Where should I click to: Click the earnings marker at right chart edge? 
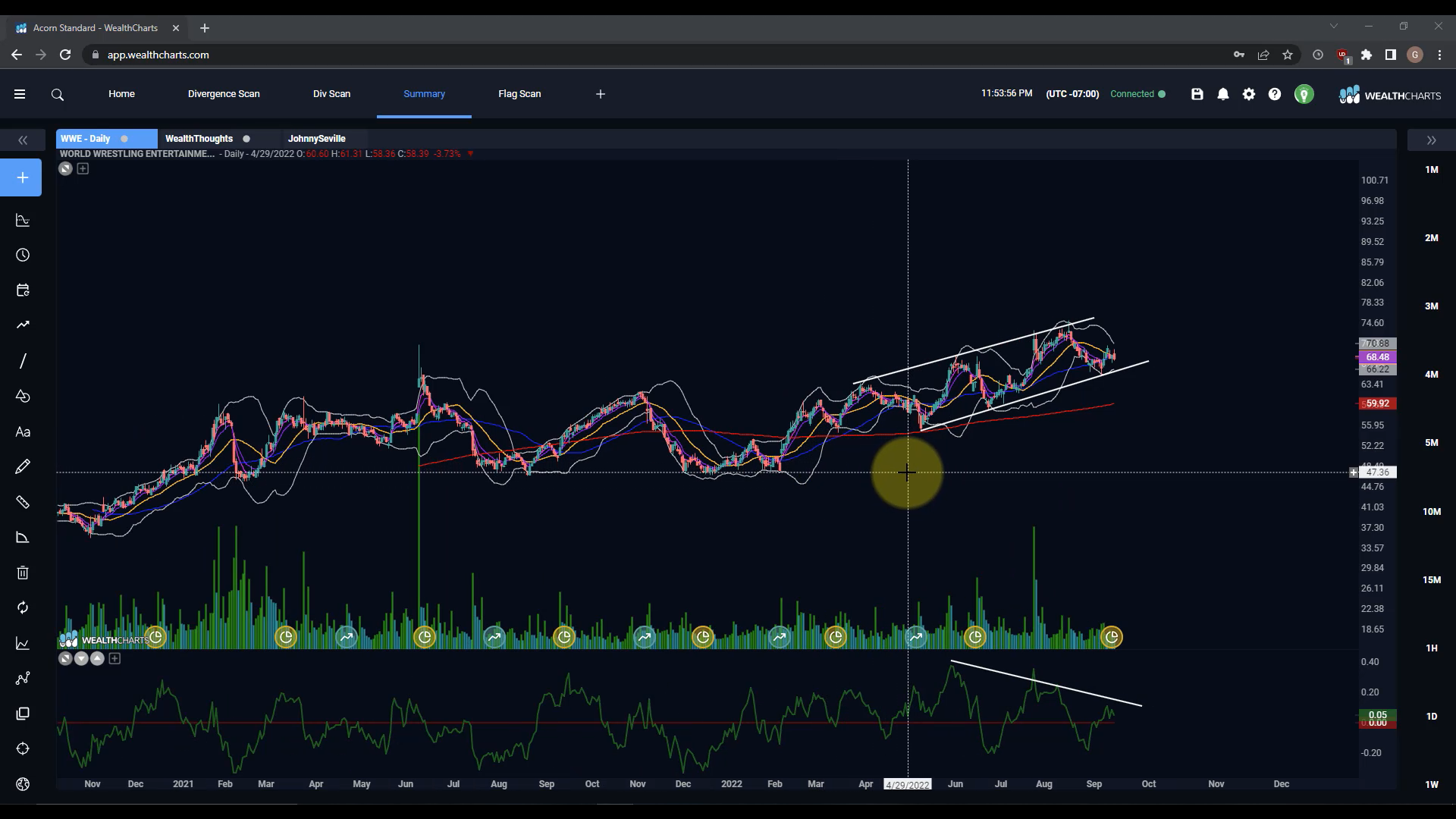click(1112, 637)
